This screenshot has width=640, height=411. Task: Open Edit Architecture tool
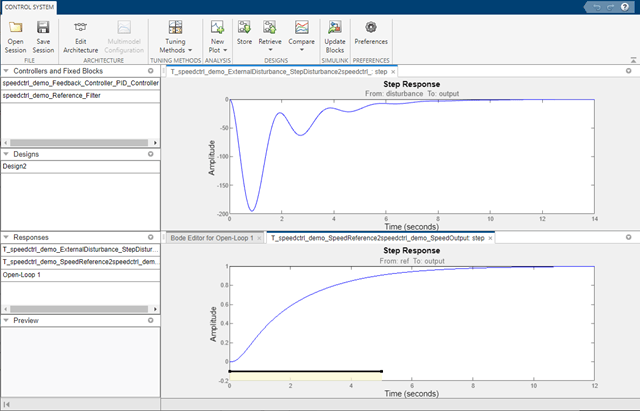click(80, 37)
